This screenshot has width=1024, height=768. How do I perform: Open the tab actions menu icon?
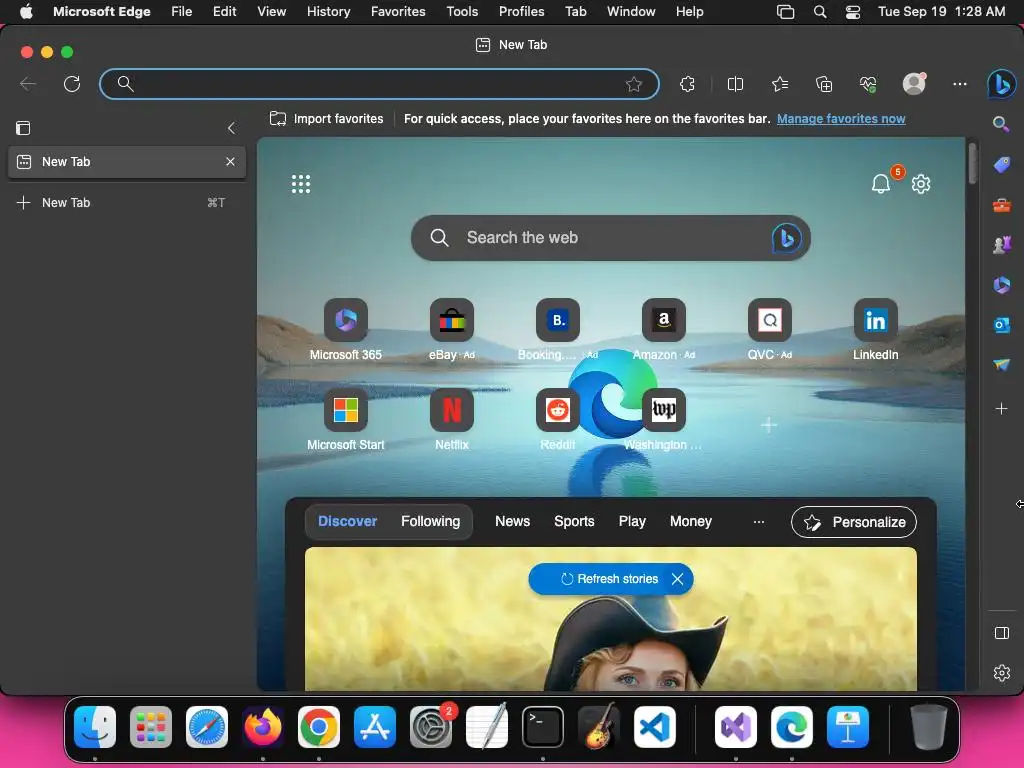point(23,128)
